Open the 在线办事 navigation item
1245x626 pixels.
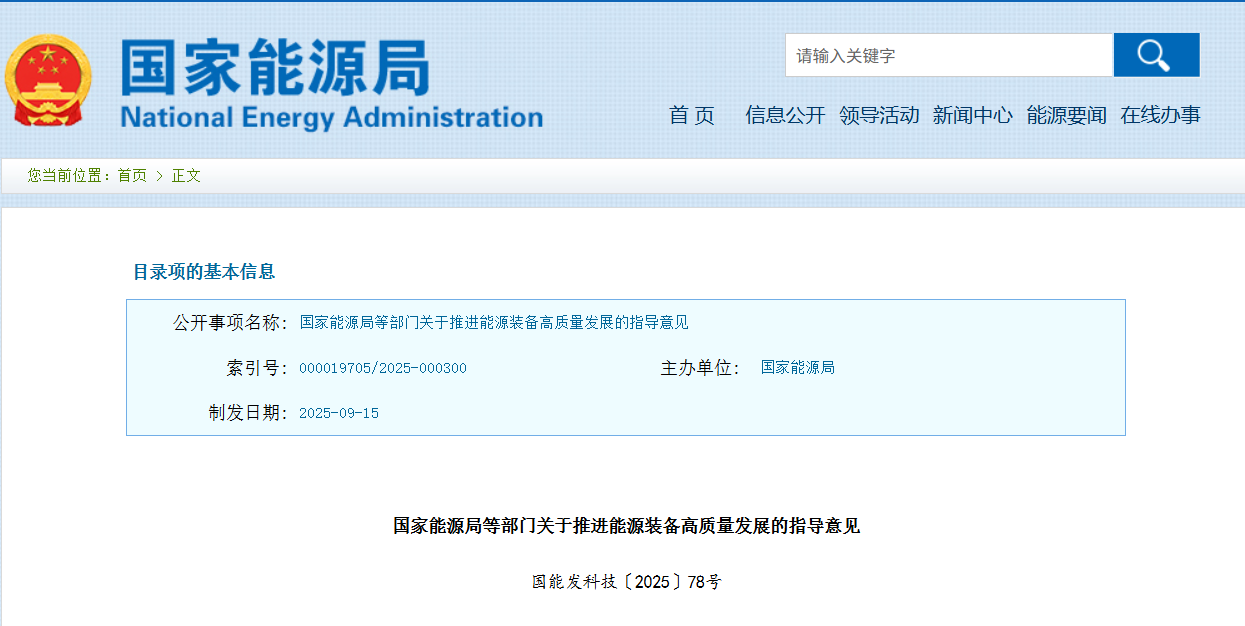point(1160,116)
